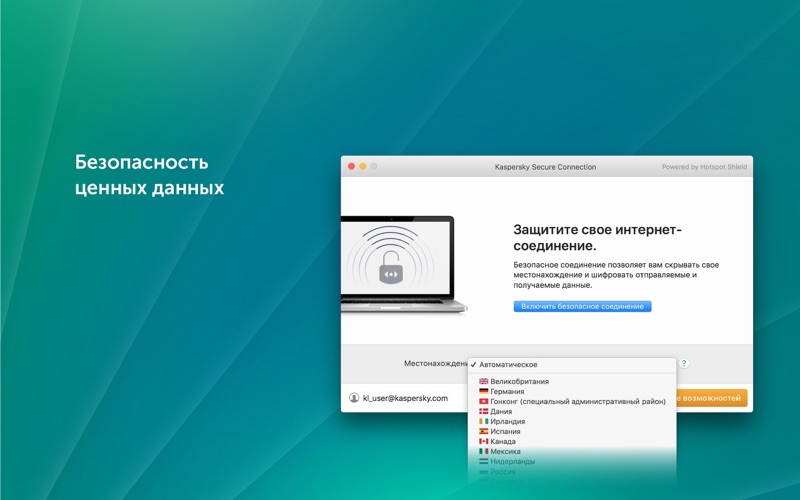This screenshot has width=800, height=500.
Task: Click the Местонахождение label
Action: point(436,363)
